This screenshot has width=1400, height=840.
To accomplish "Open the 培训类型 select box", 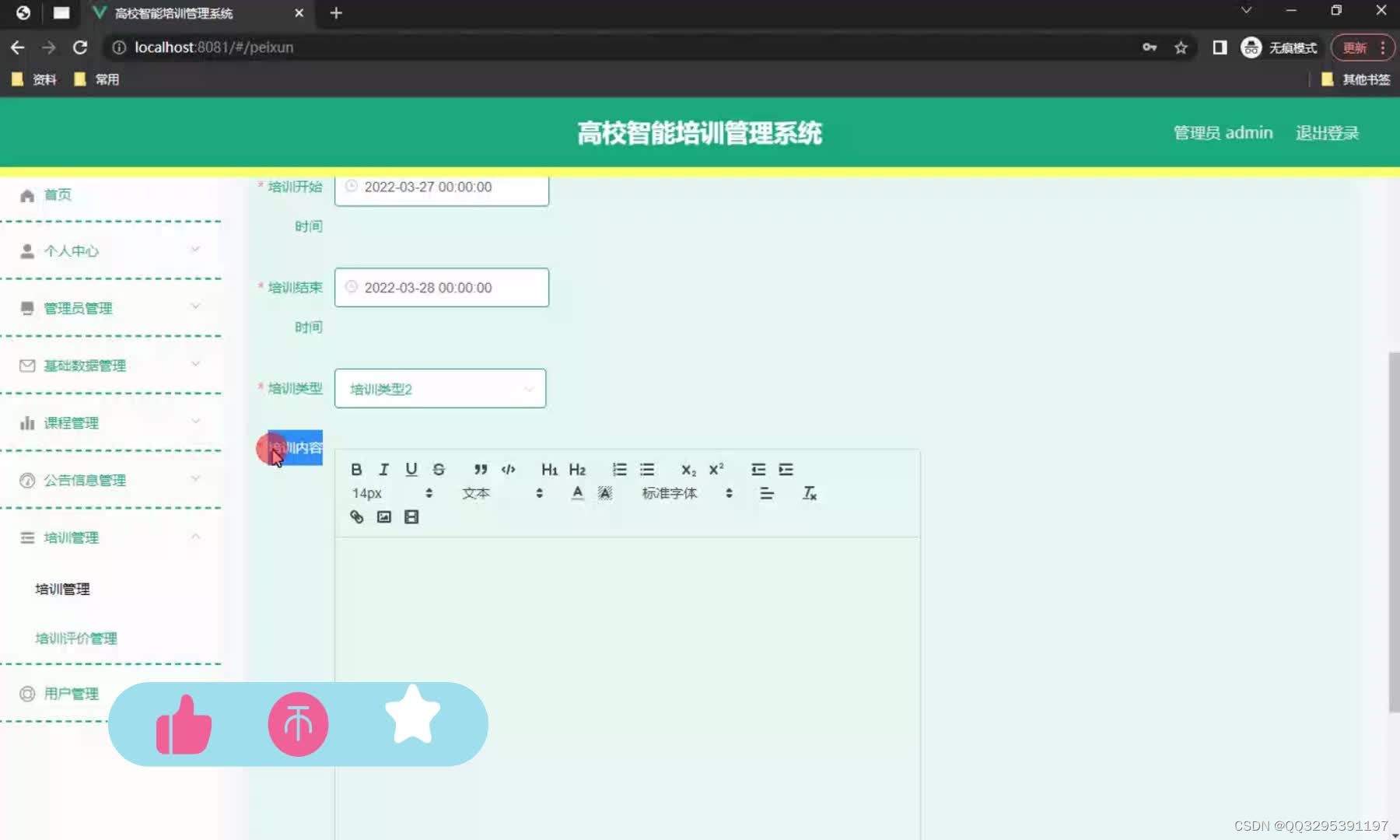I will [440, 388].
